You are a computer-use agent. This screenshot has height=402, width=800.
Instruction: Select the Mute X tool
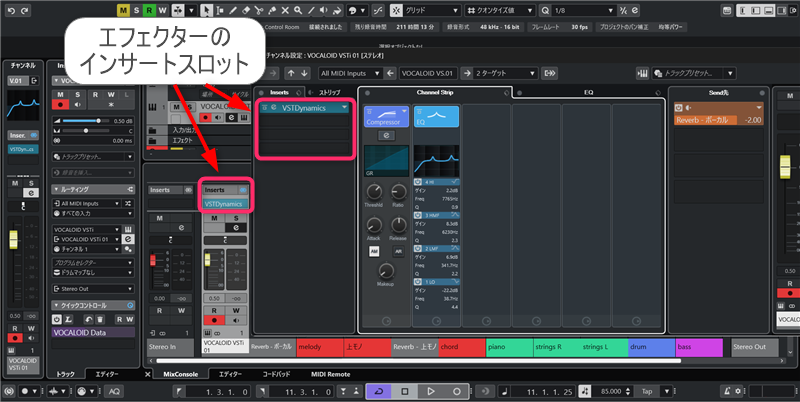285,10
